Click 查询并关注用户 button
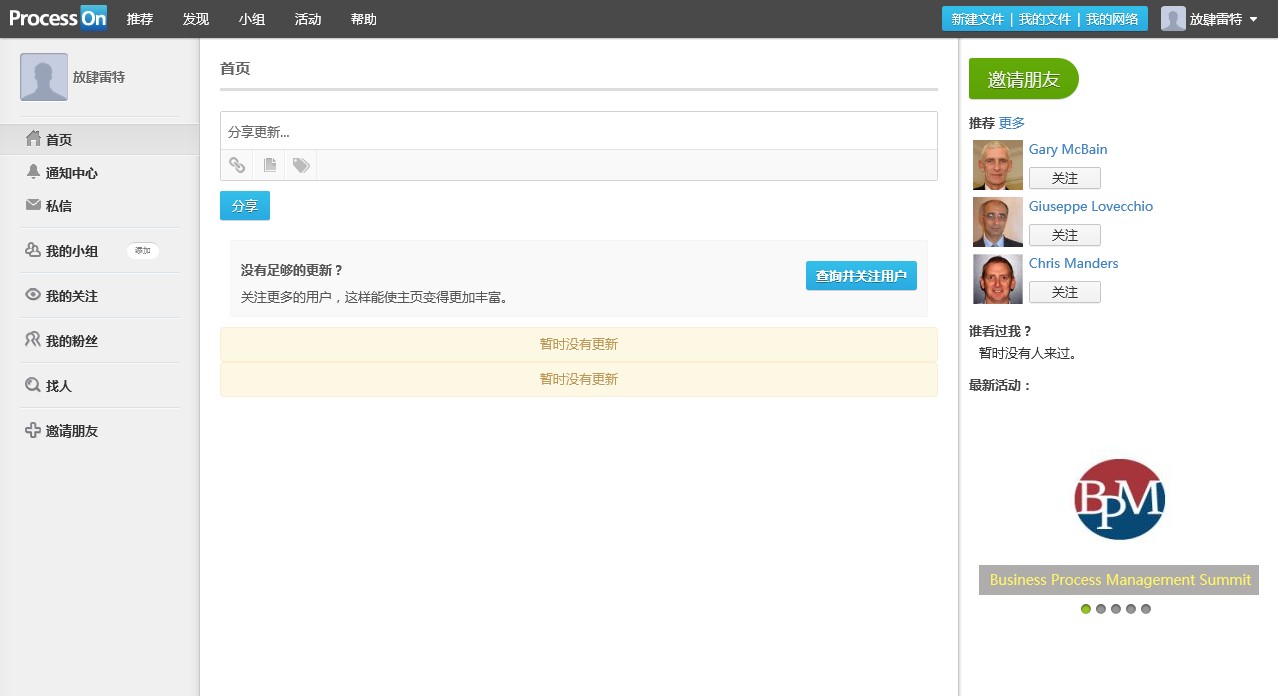1278x696 pixels. (861, 276)
